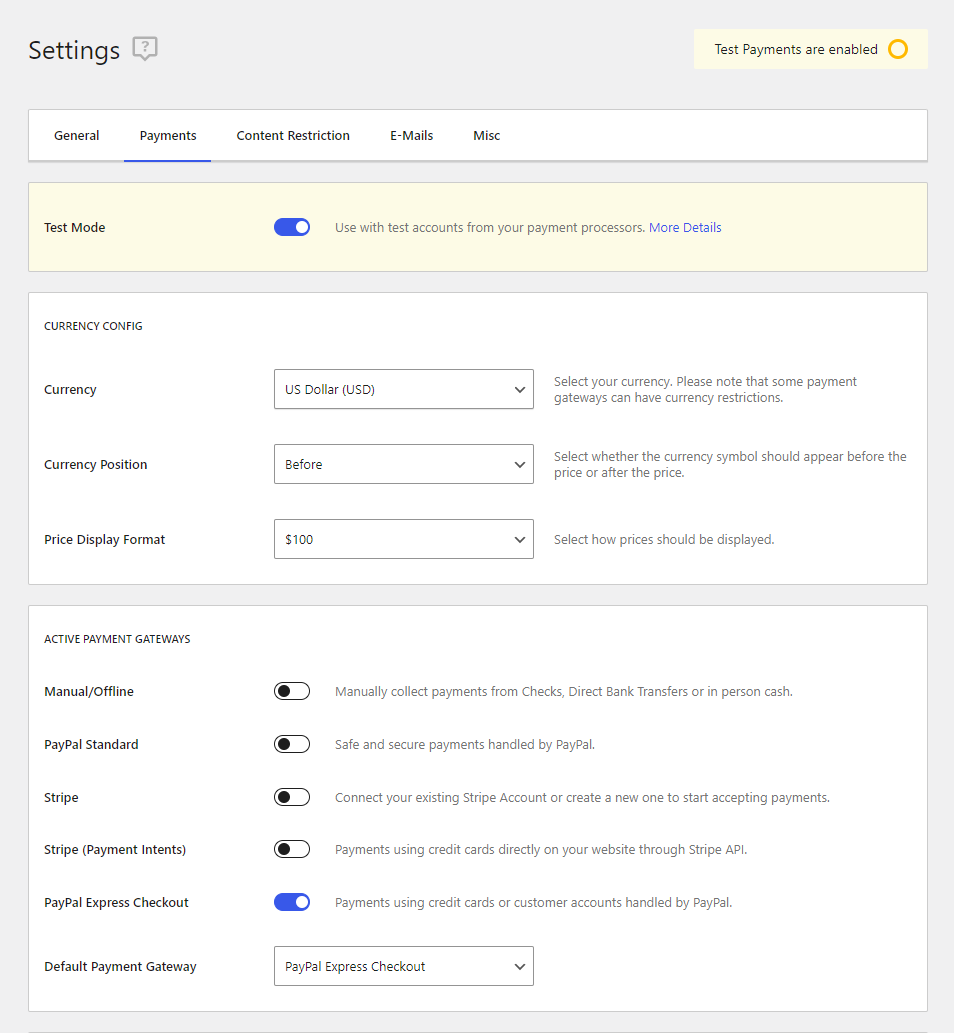Enable the Manual/Offline gateway toggle
954x1033 pixels.
click(x=292, y=691)
